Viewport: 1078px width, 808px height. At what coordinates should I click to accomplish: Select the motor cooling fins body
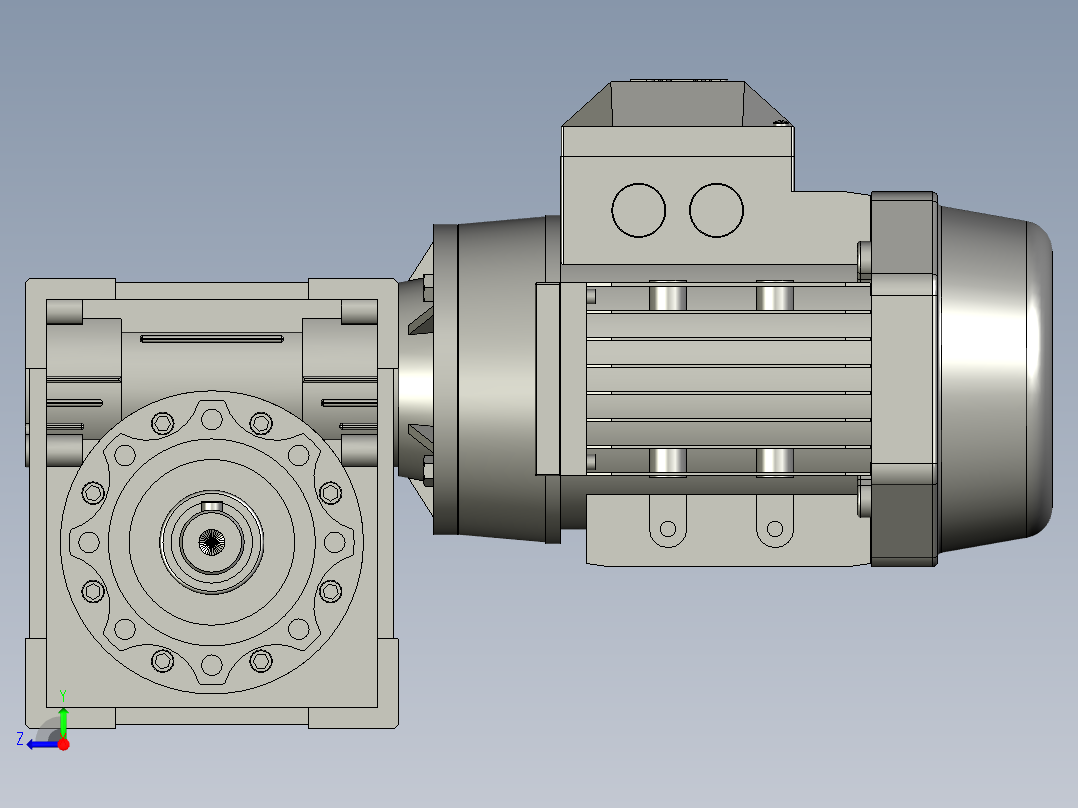pos(729,379)
